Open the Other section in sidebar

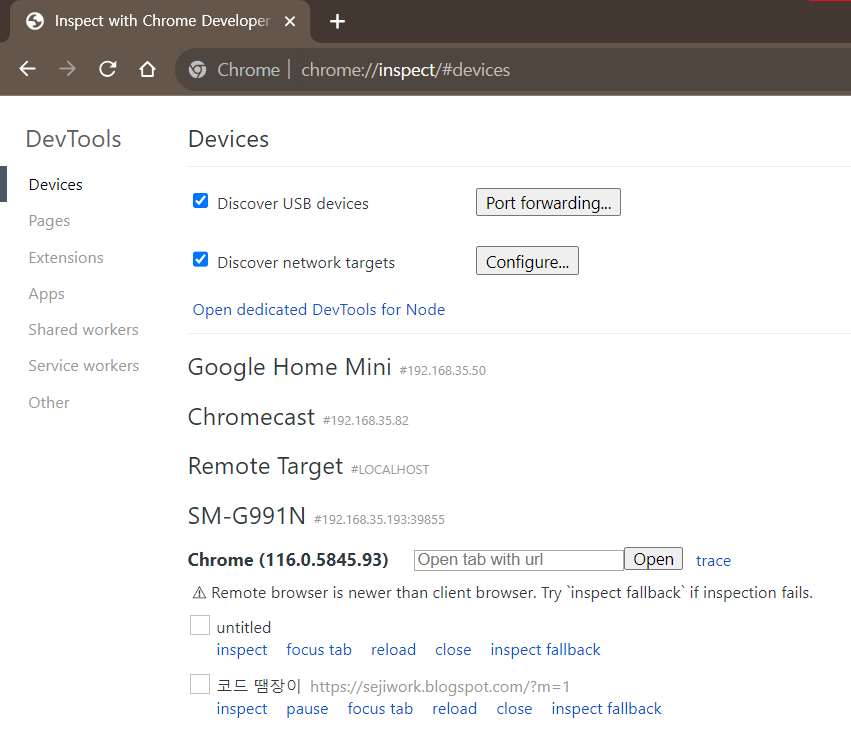click(49, 402)
